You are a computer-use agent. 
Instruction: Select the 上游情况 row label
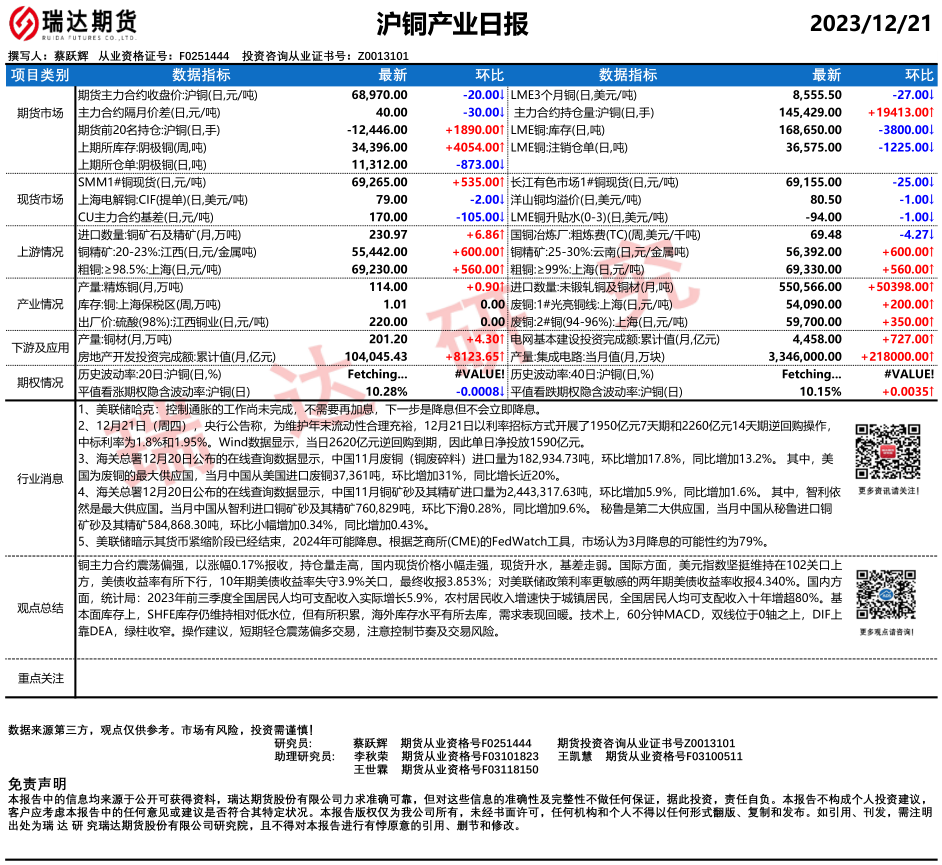pyautogui.click(x=40, y=252)
